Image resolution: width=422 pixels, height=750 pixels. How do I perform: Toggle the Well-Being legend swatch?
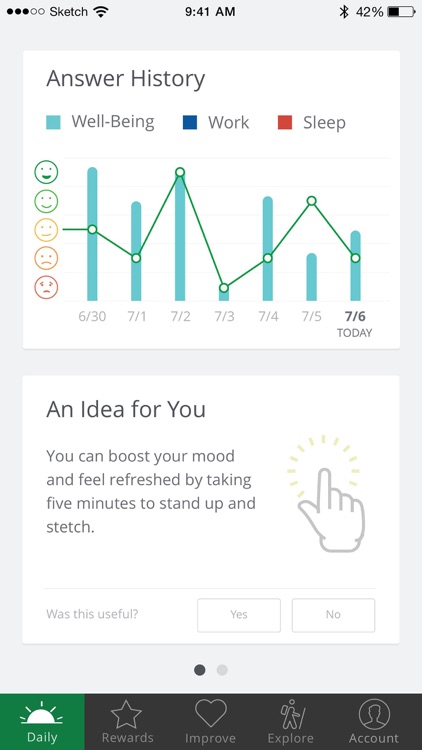tap(53, 122)
